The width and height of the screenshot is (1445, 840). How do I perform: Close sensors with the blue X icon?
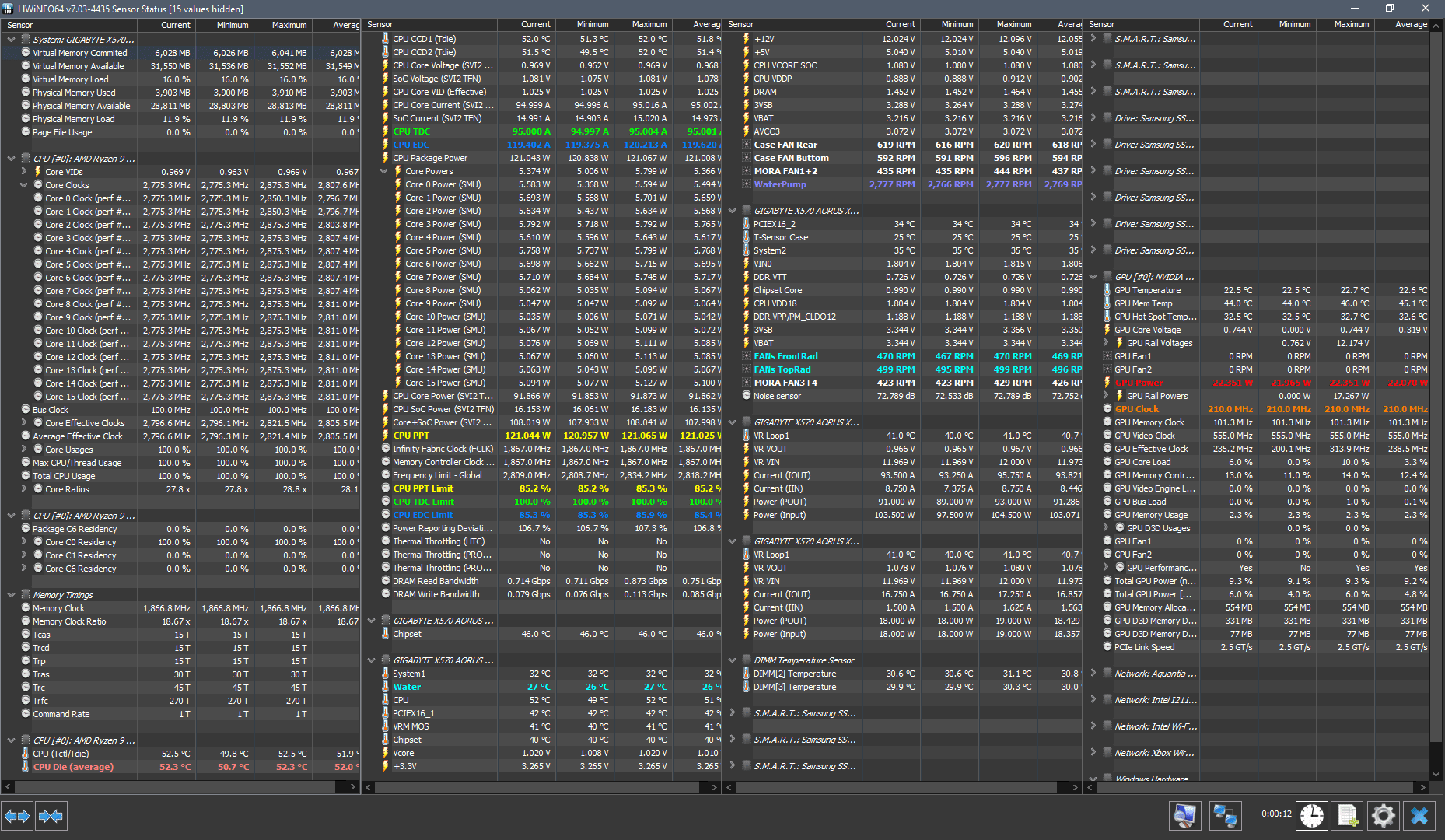point(1420,815)
